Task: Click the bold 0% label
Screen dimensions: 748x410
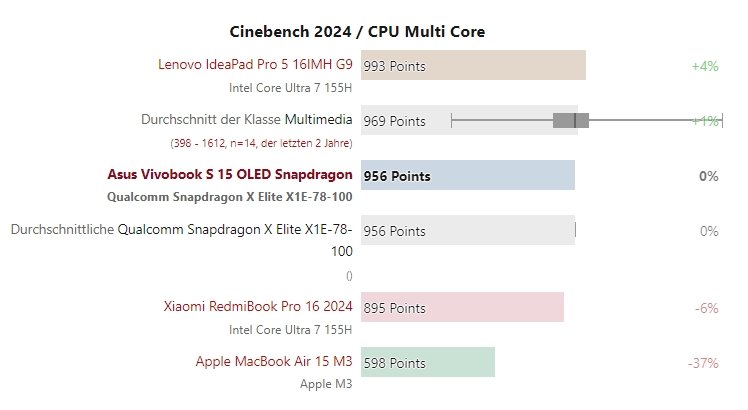Action: click(709, 176)
